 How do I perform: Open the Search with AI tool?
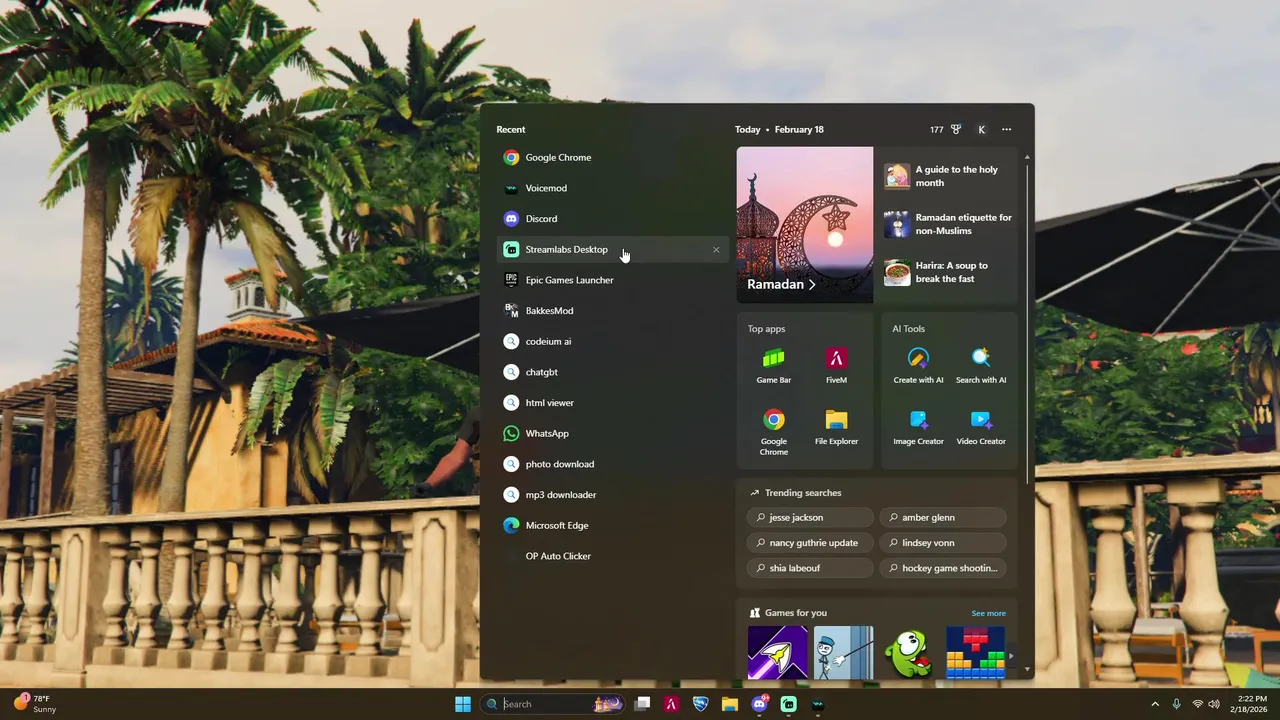[981, 365]
